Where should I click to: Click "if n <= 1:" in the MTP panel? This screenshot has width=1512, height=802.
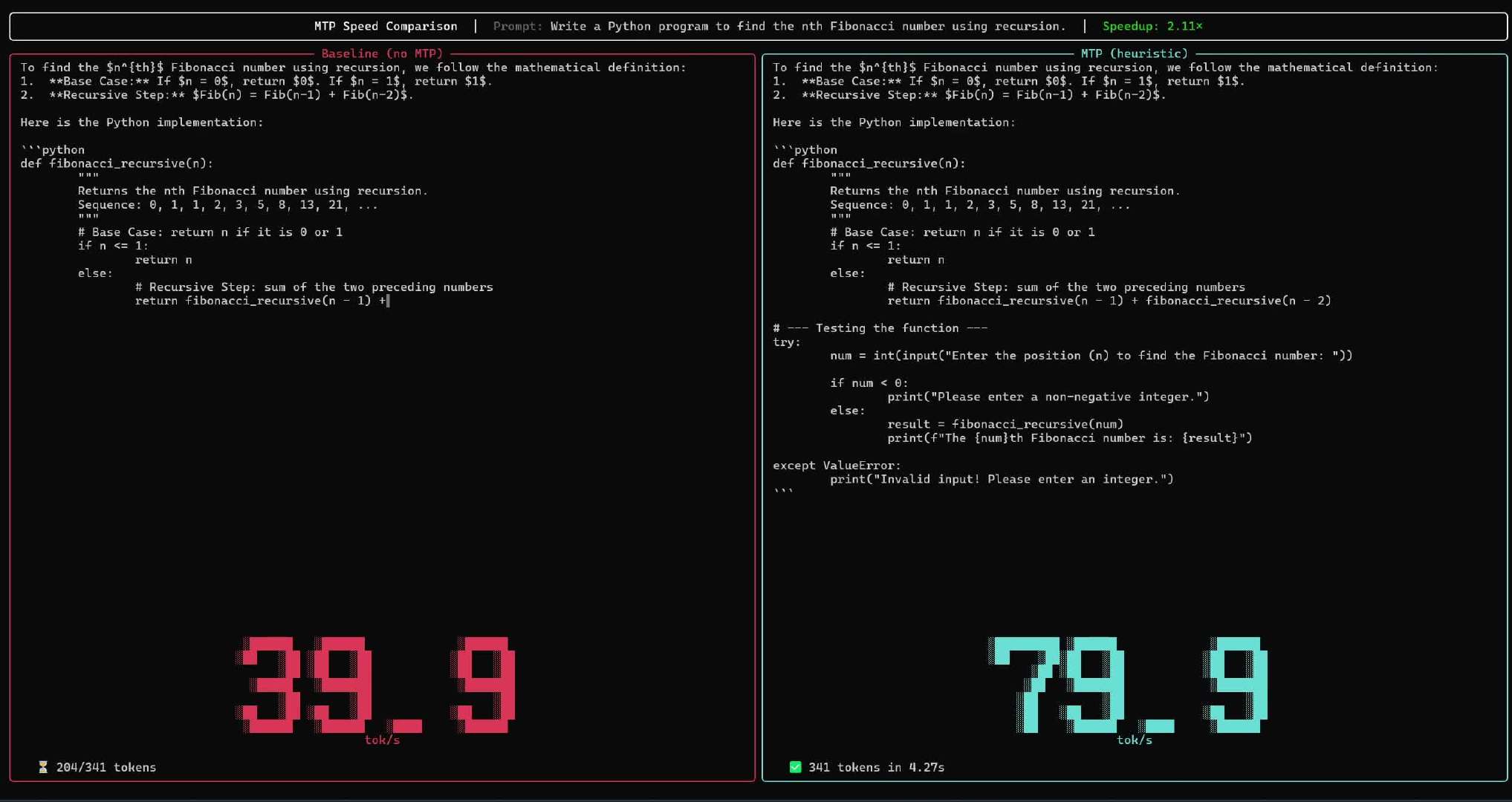(866, 246)
